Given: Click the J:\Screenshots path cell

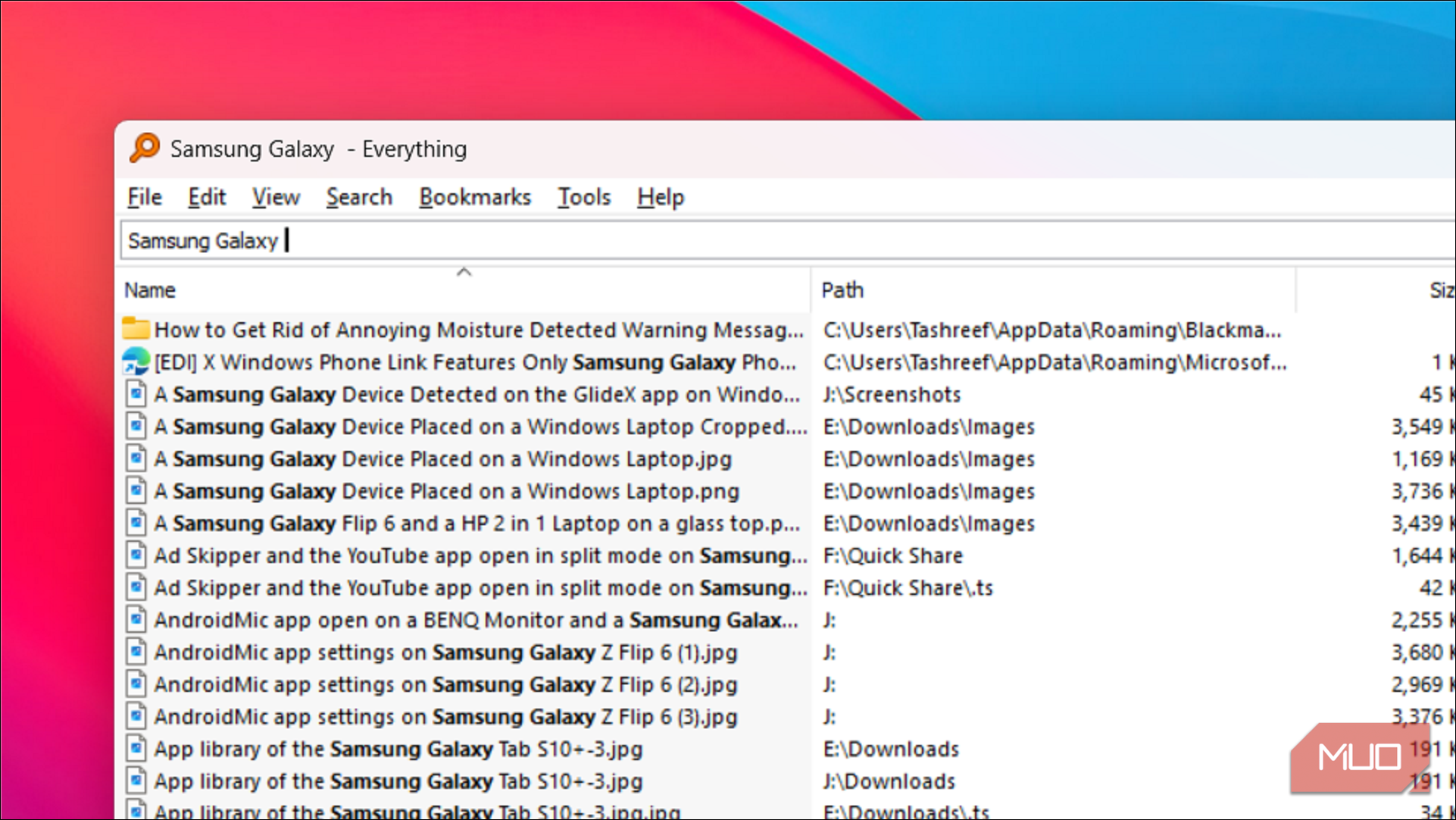Looking at the screenshot, I should pos(892,394).
